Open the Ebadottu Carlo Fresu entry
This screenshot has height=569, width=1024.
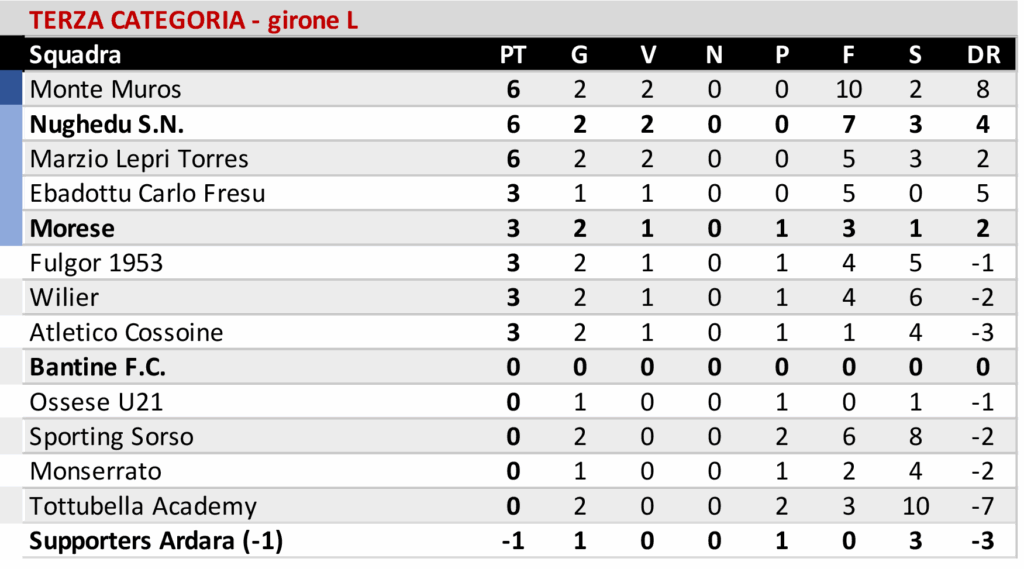(148, 193)
